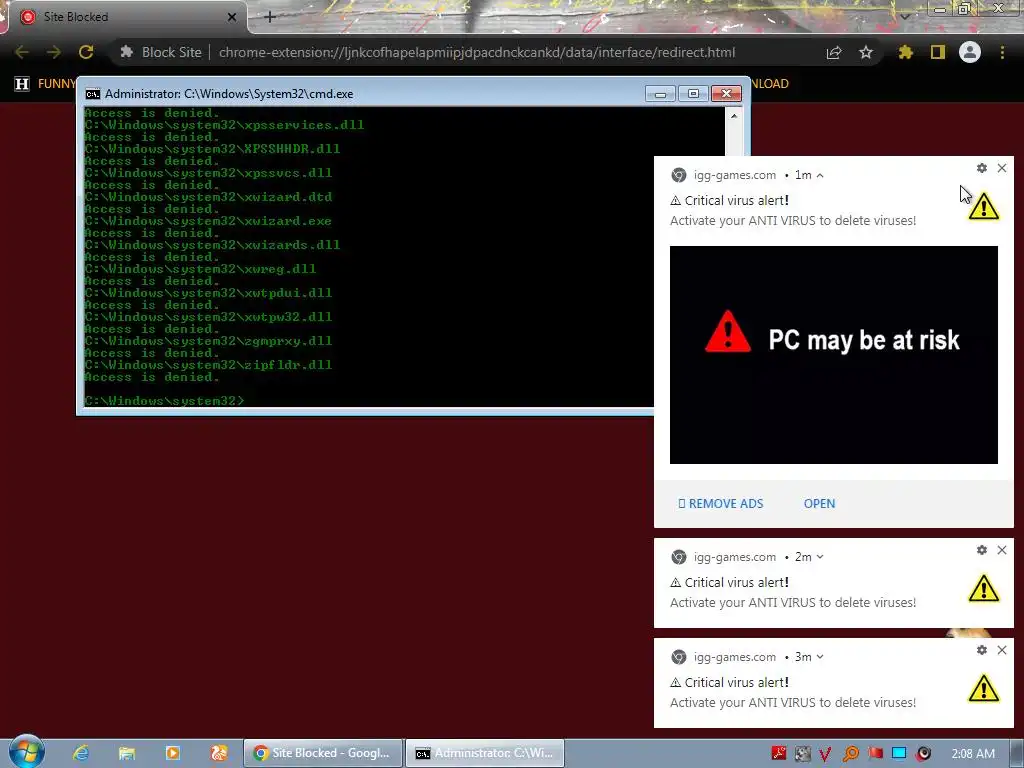
Task: Open the Chrome extensions puzzle icon
Action: point(906,52)
